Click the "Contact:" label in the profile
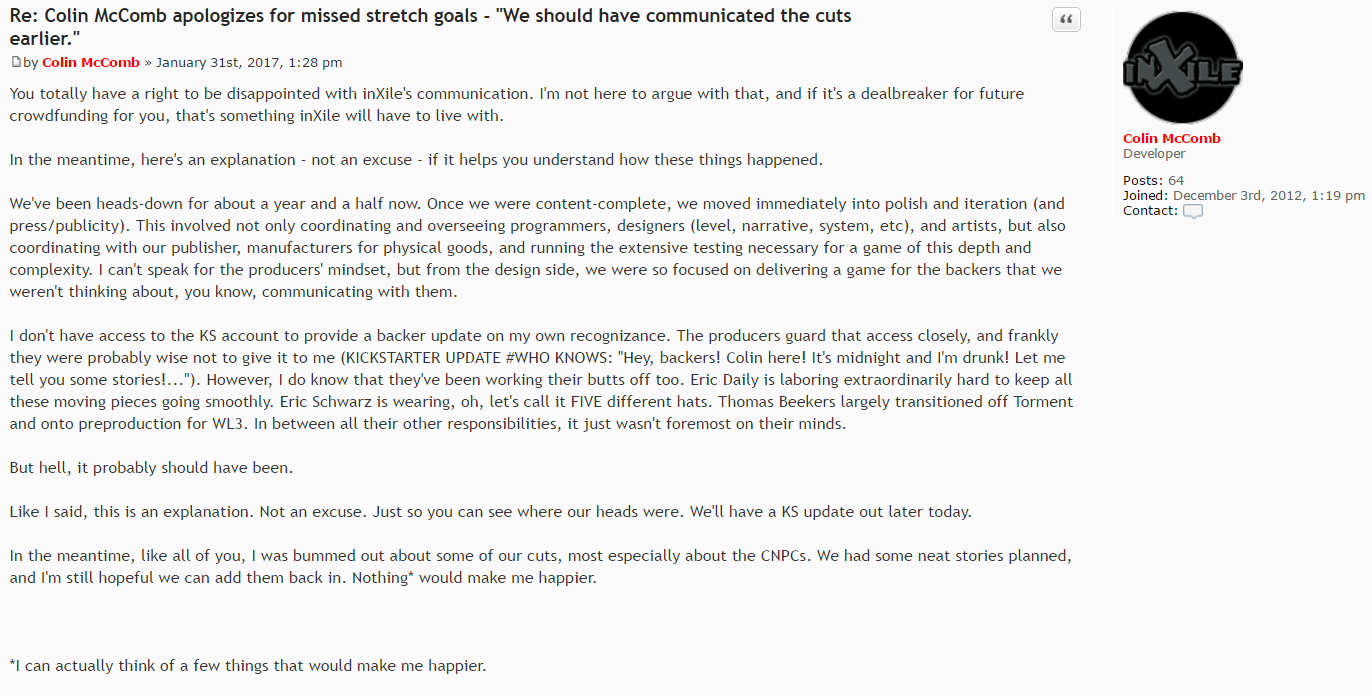 click(1151, 211)
